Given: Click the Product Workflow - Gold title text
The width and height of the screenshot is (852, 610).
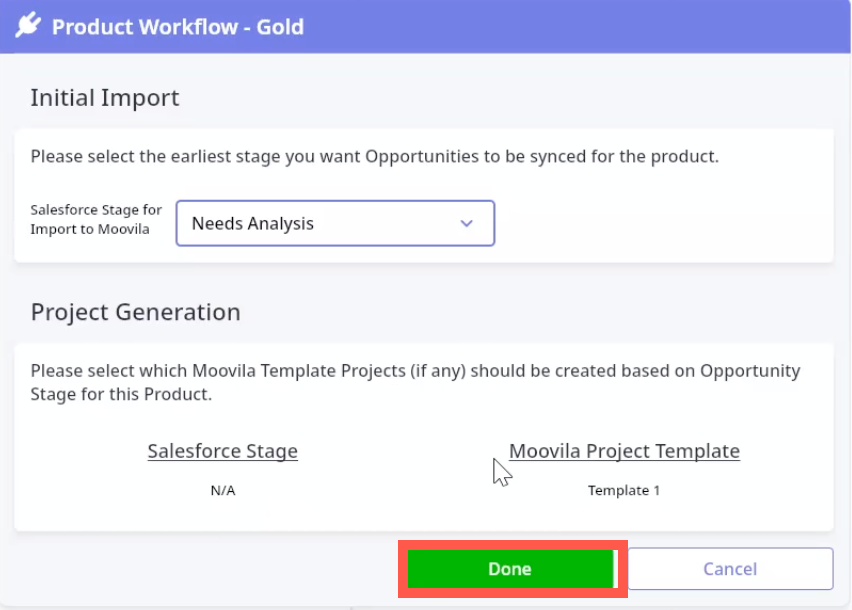Looking at the screenshot, I should pos(177,26).
